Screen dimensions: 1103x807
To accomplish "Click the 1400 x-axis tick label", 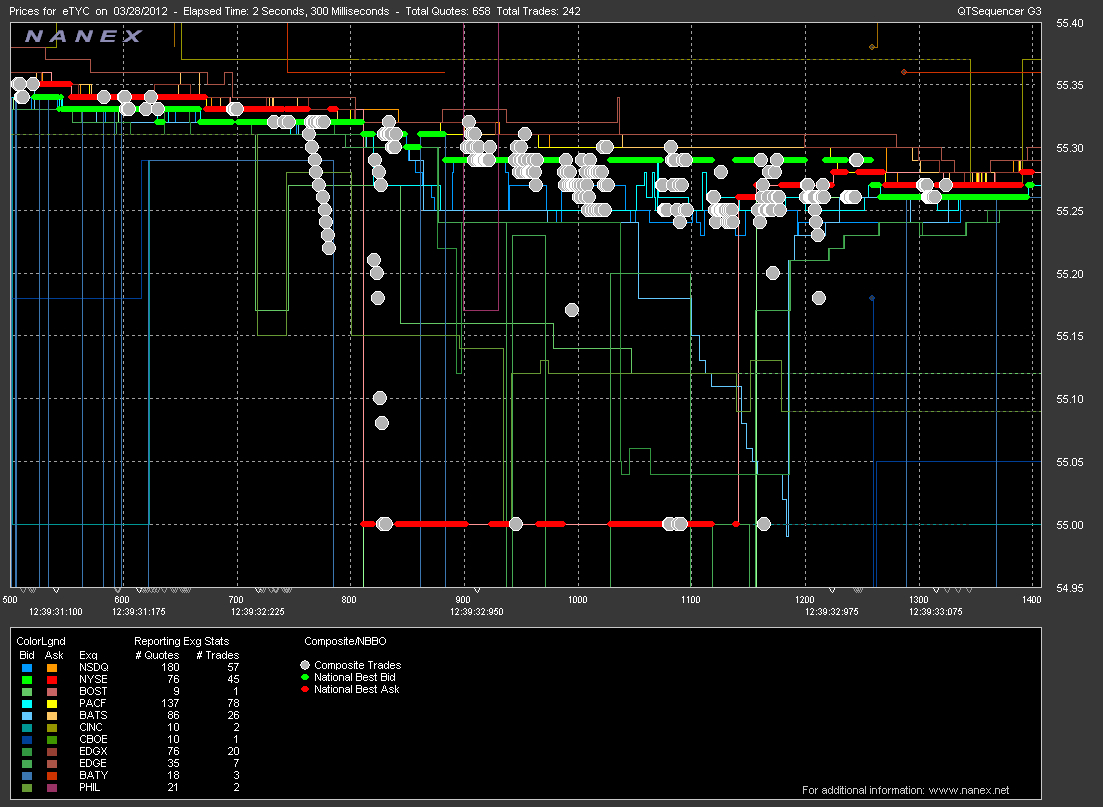I will pyautogui.click(x=1032, y=599).
